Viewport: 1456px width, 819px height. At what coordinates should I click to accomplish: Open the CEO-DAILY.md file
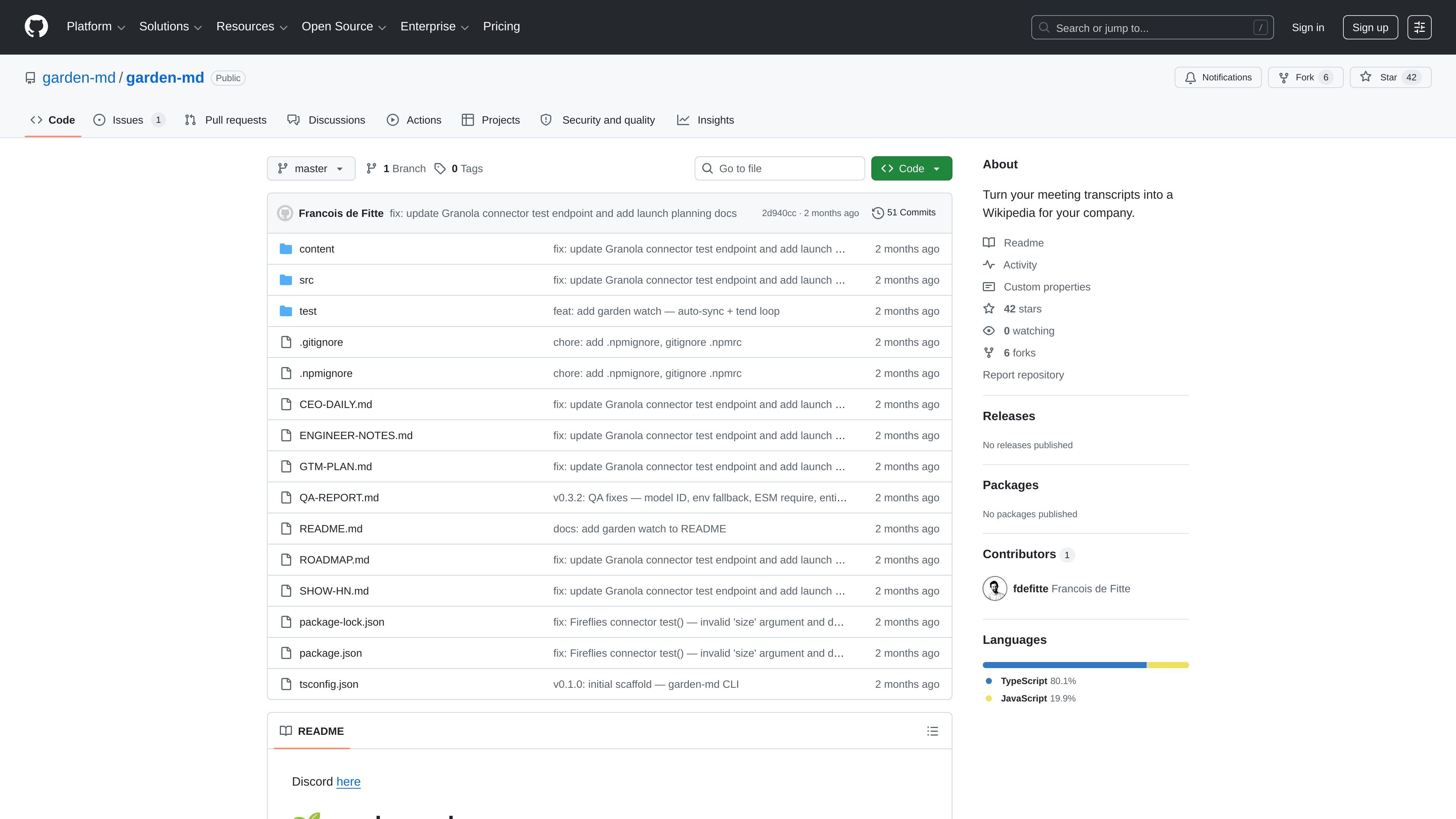coord(336,404)
